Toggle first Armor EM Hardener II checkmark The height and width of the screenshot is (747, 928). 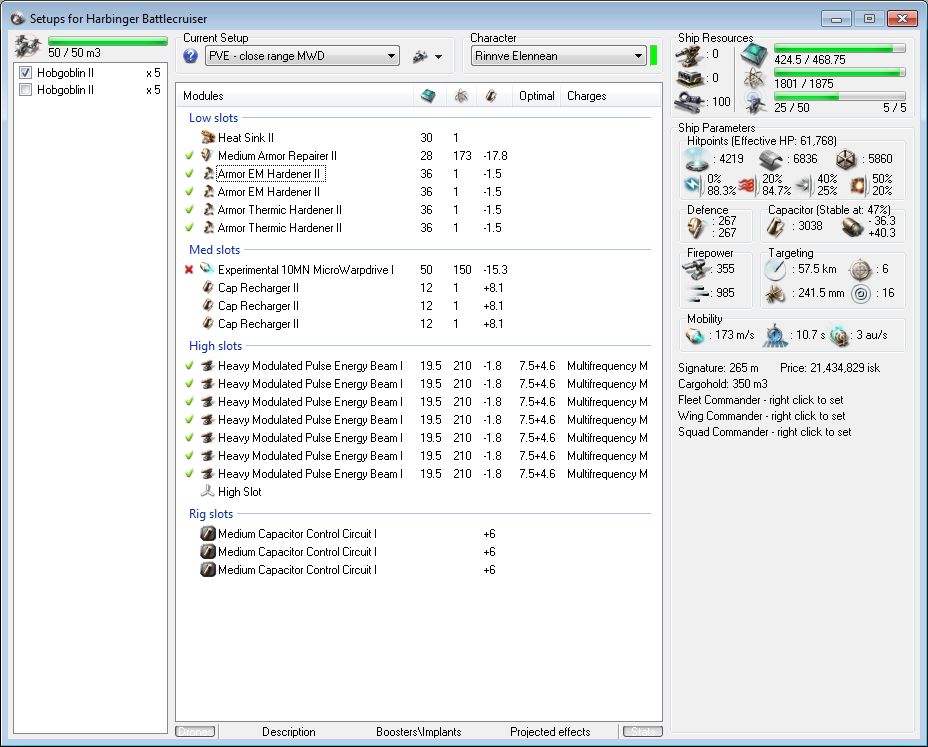189,173
